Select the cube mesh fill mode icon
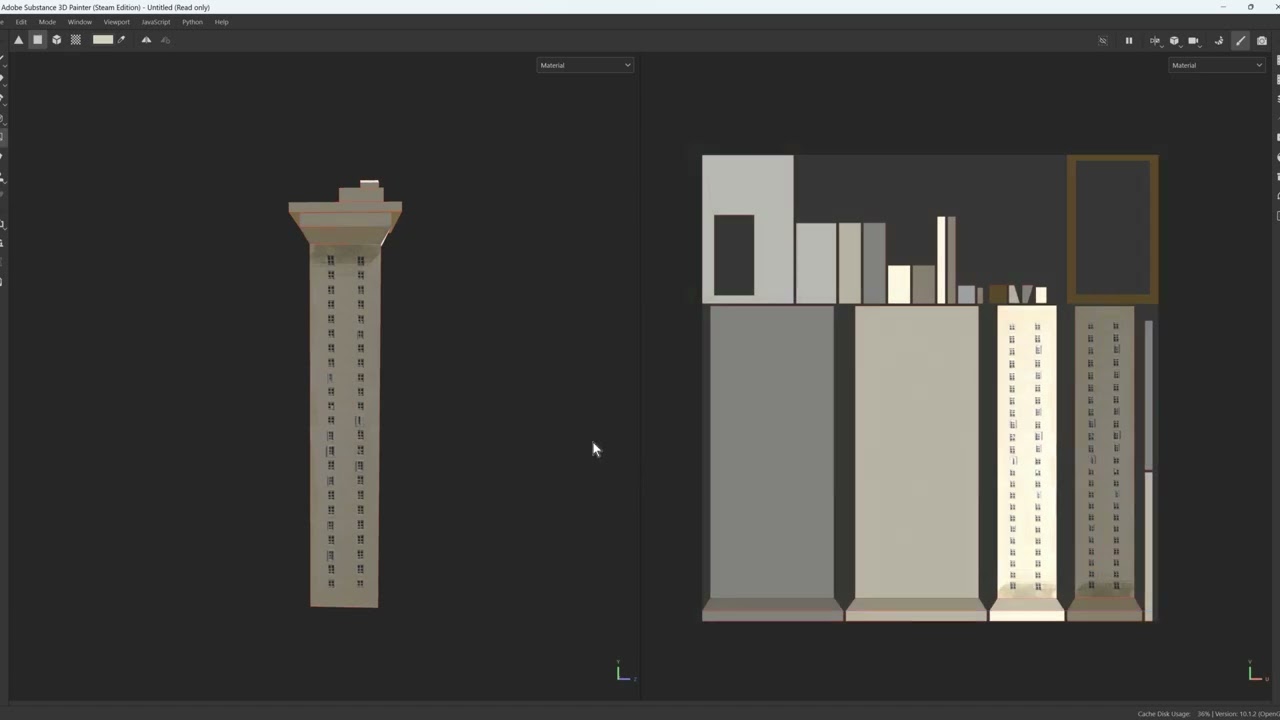The width and height of the screenshot is (1280, 720). coord(56,40)
